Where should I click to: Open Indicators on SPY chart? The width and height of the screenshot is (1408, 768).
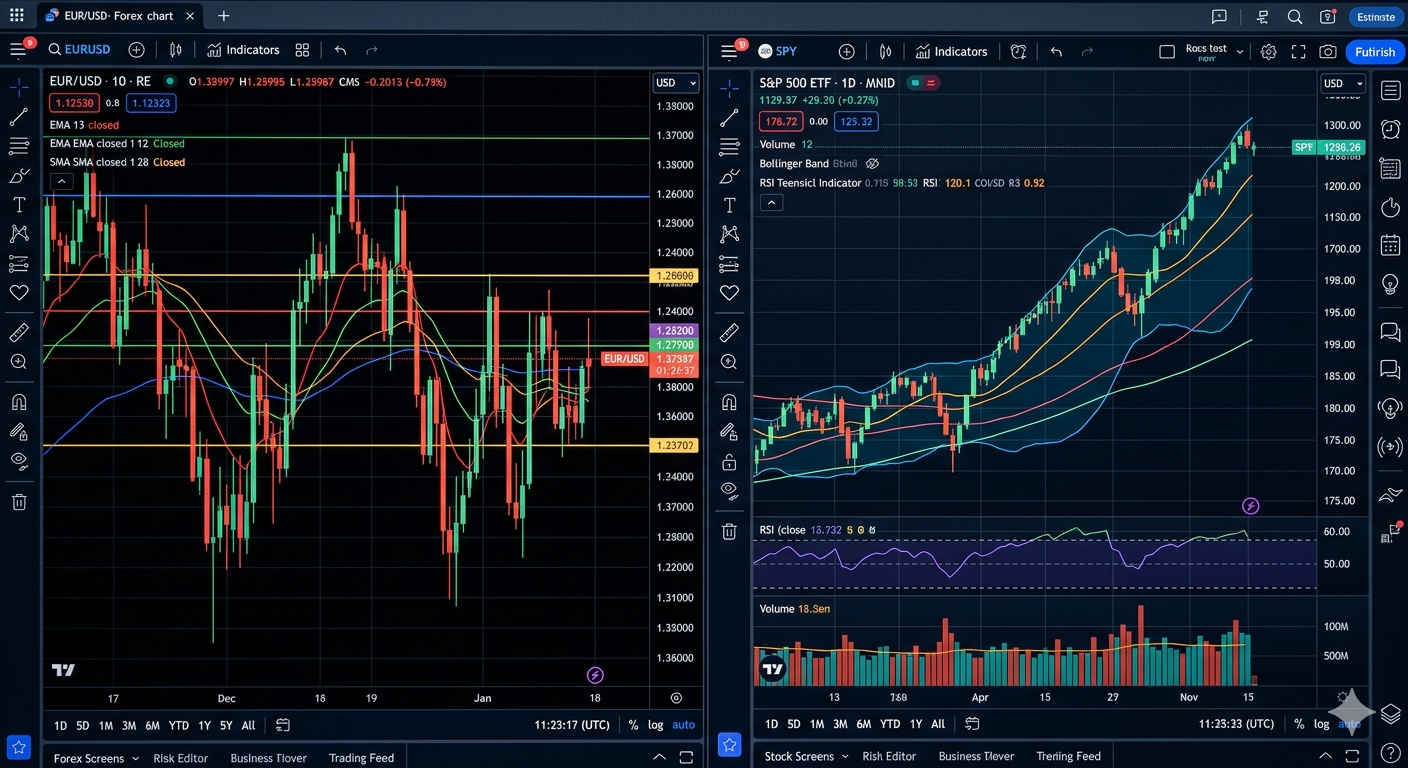click(952, 51)
